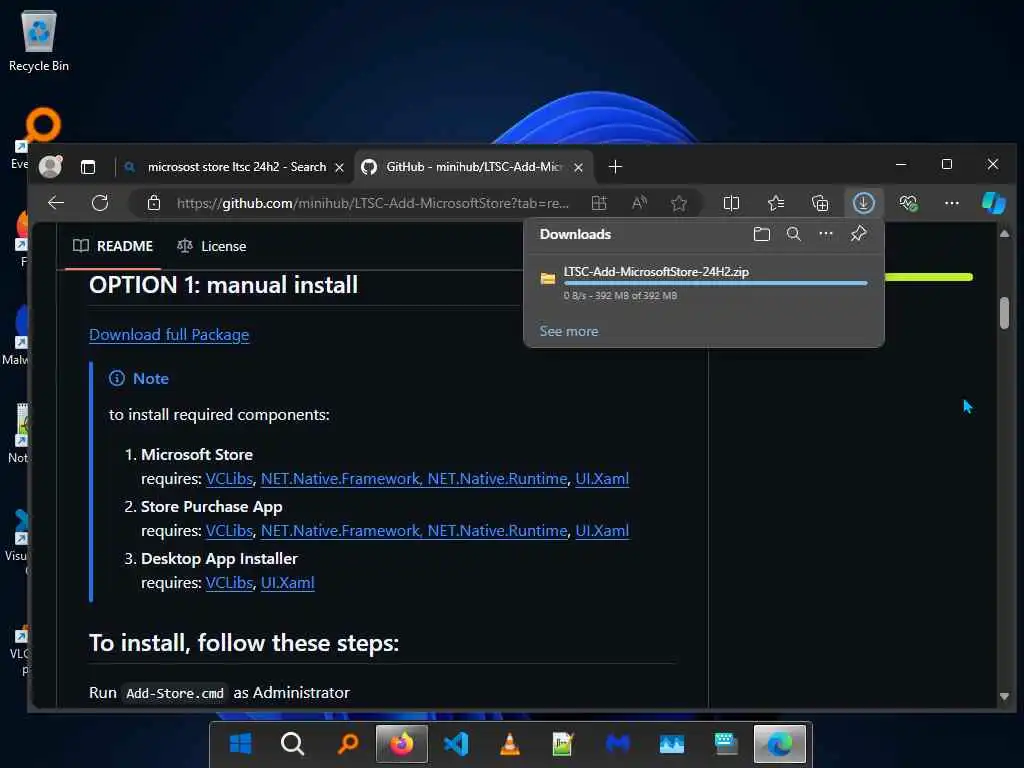Close the GitHub tab
Viewport: 1024px width, 768px height.
pyautogui.click(x=578, y=168)
